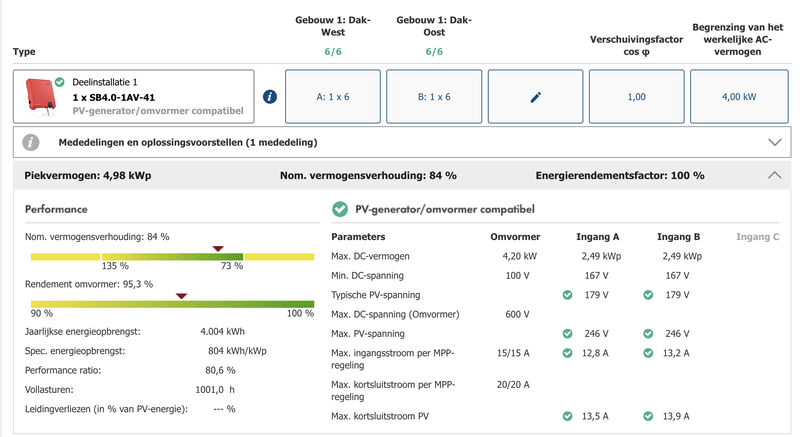
Task: Click the 804 kWh/kWp value
Action: (237, 351)
